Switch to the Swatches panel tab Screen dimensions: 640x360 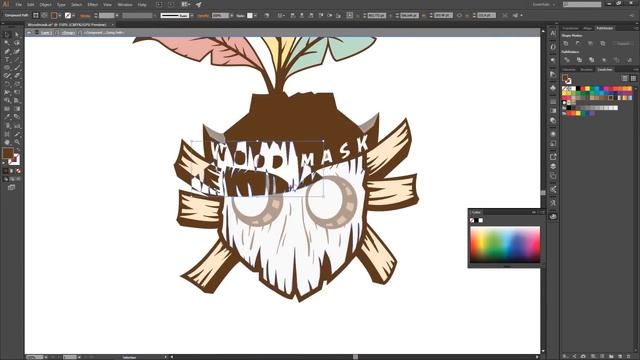(x=604, y=69)
